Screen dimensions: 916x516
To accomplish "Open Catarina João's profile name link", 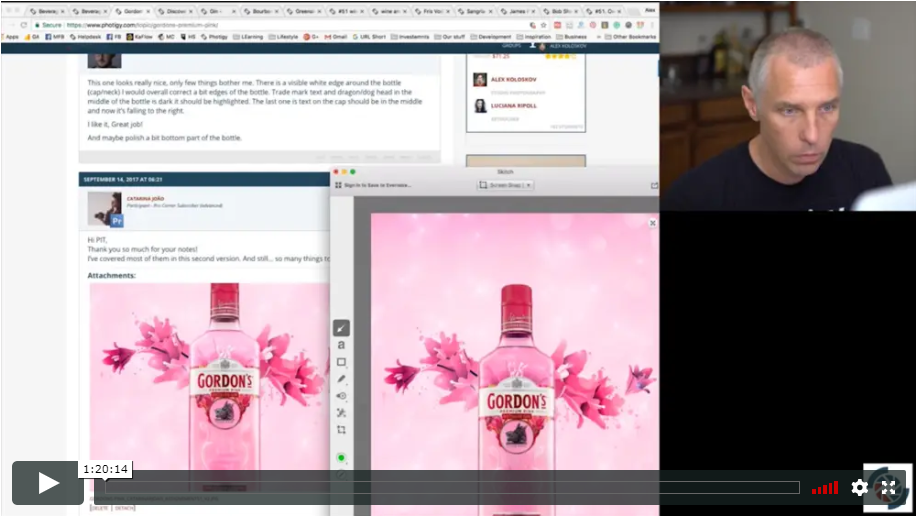I will click(x=145, y=199).
